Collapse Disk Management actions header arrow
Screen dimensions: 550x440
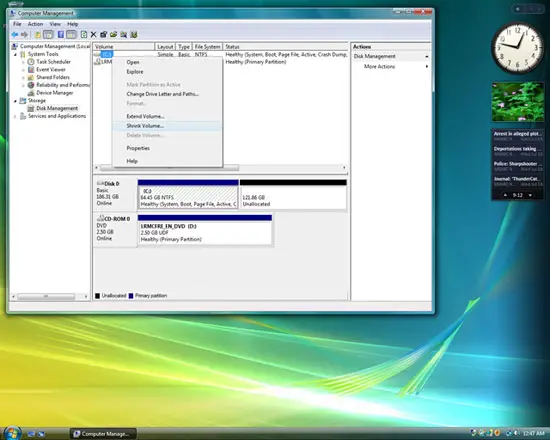coord(427,56)
